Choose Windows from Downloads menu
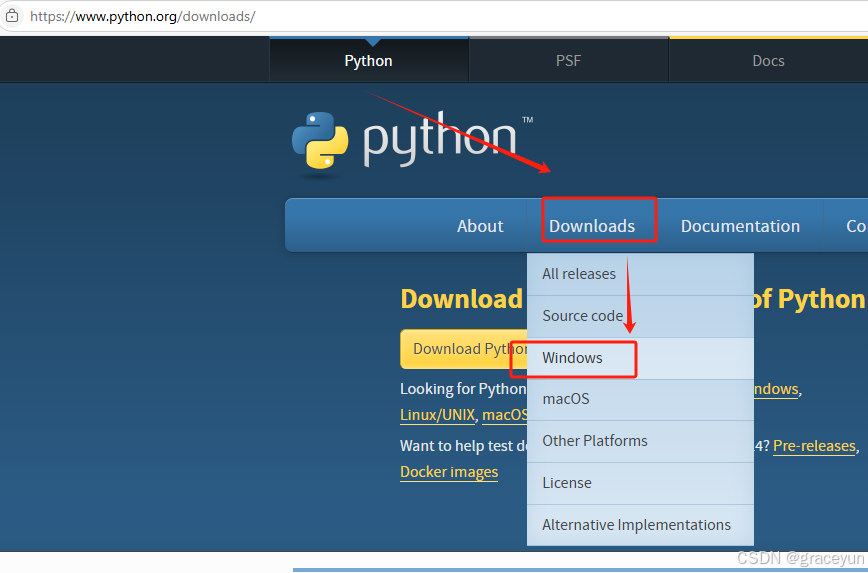 point(640,358)
